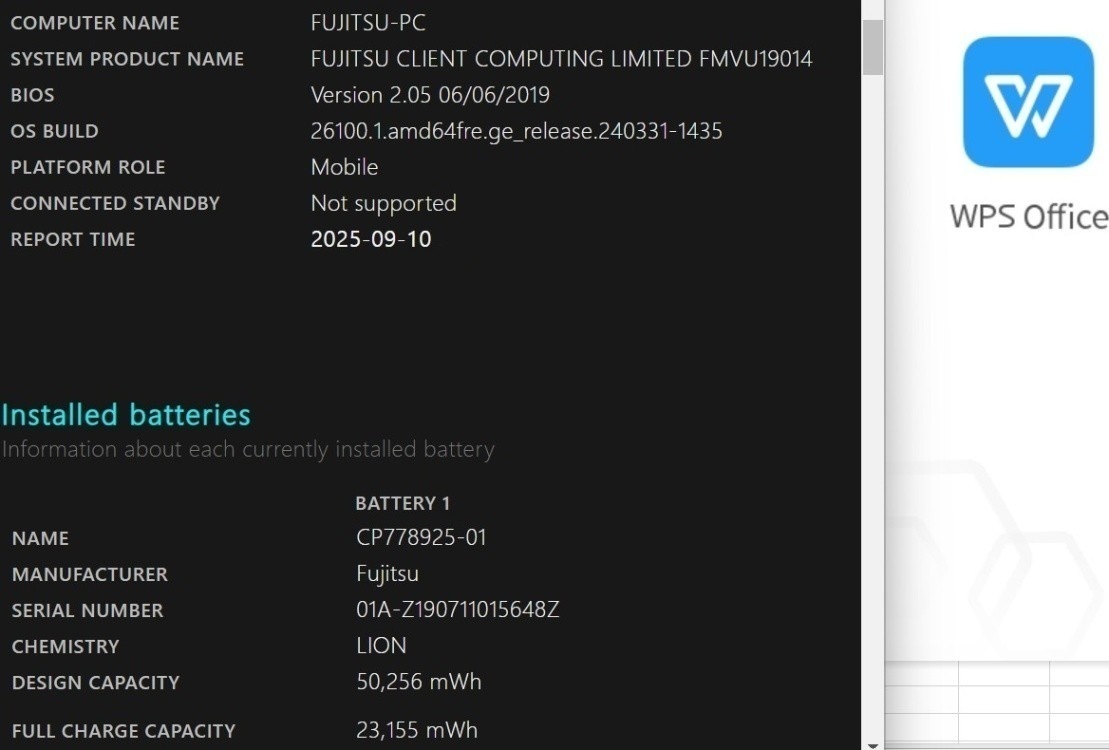Image resolution: width=1109 pixels, height=750 pixels.
Task: Select the report time 2025-09-10
Action: coord(371,239)
